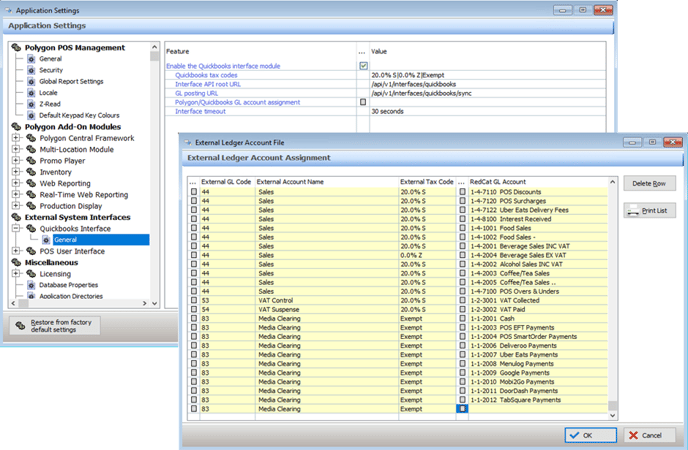Click the gear icon next to Global Report Settings

point(31,82)
